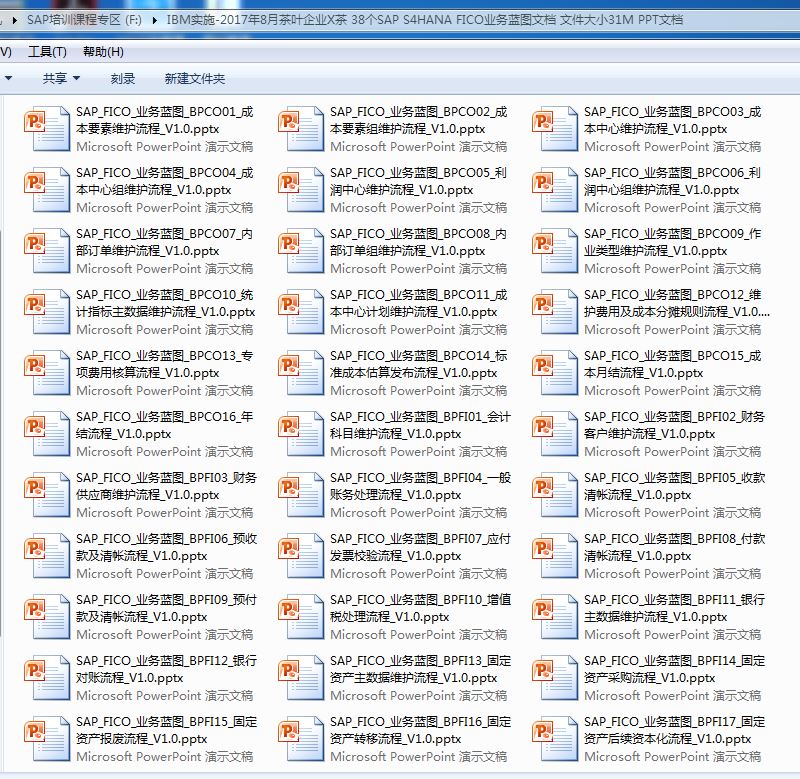Click file name text BPFI01_会计科目维护流程
800x779 pixels.
pyautogui.click(x=420, y=425)
